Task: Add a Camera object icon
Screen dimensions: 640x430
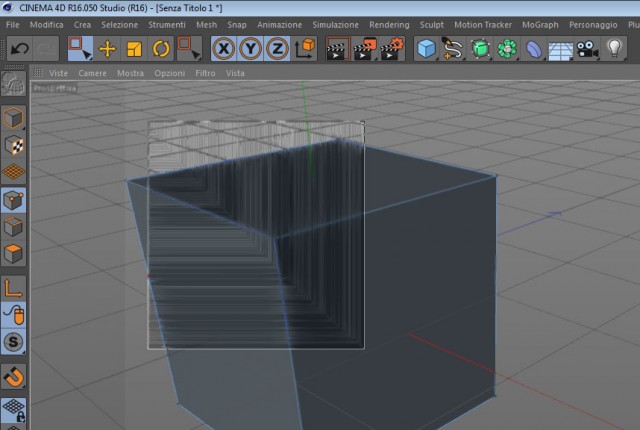Action: pyautogui.click(x=587, y=49)
